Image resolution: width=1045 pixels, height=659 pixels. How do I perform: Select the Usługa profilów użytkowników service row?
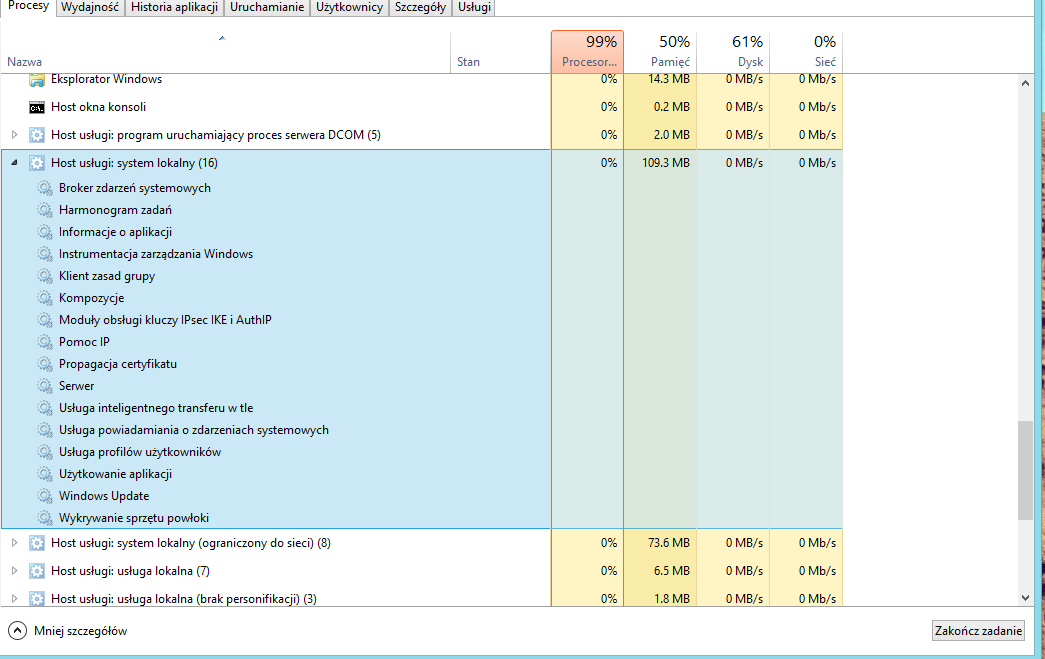coord(276,452)
